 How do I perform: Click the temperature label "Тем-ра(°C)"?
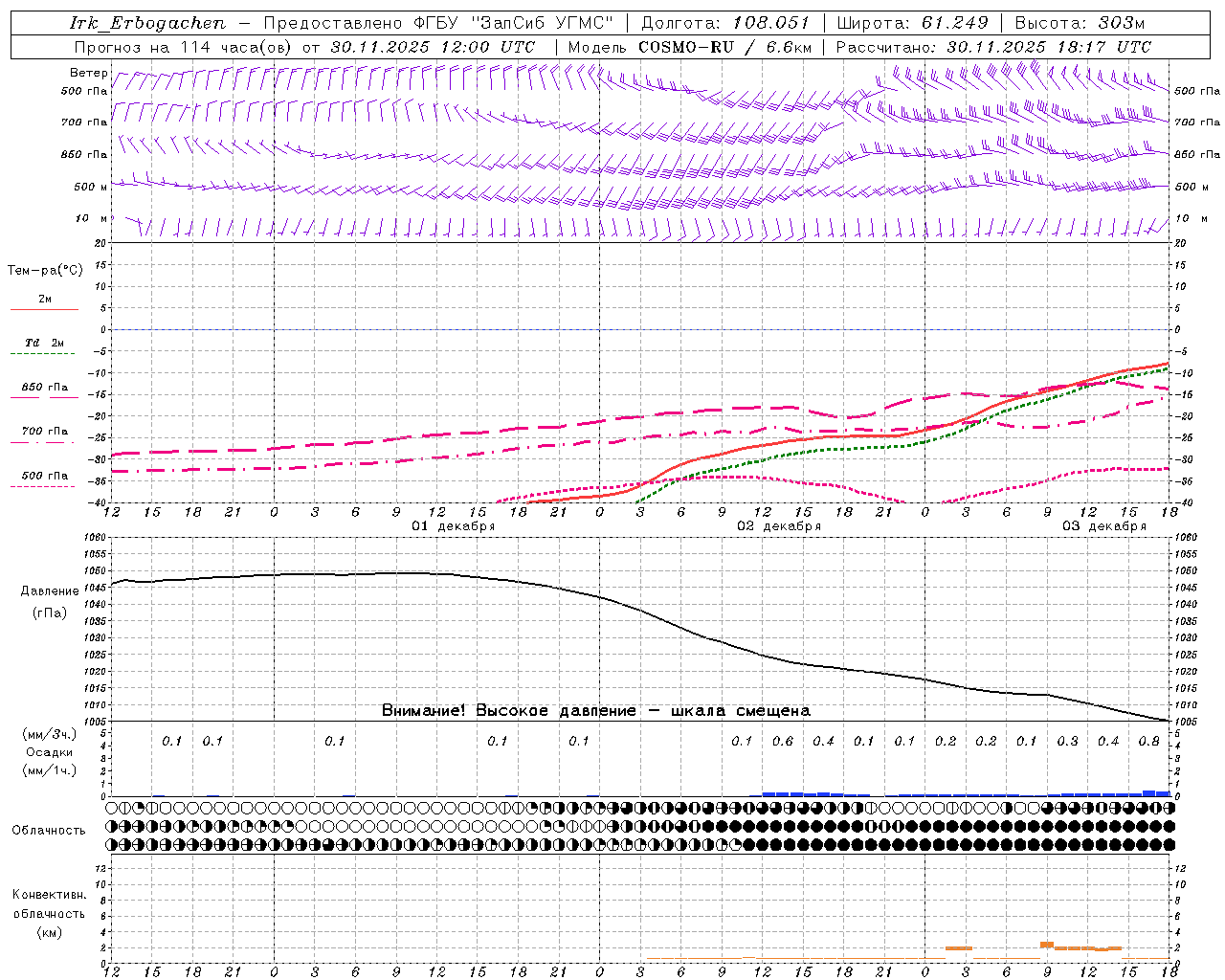click(45, 271)
